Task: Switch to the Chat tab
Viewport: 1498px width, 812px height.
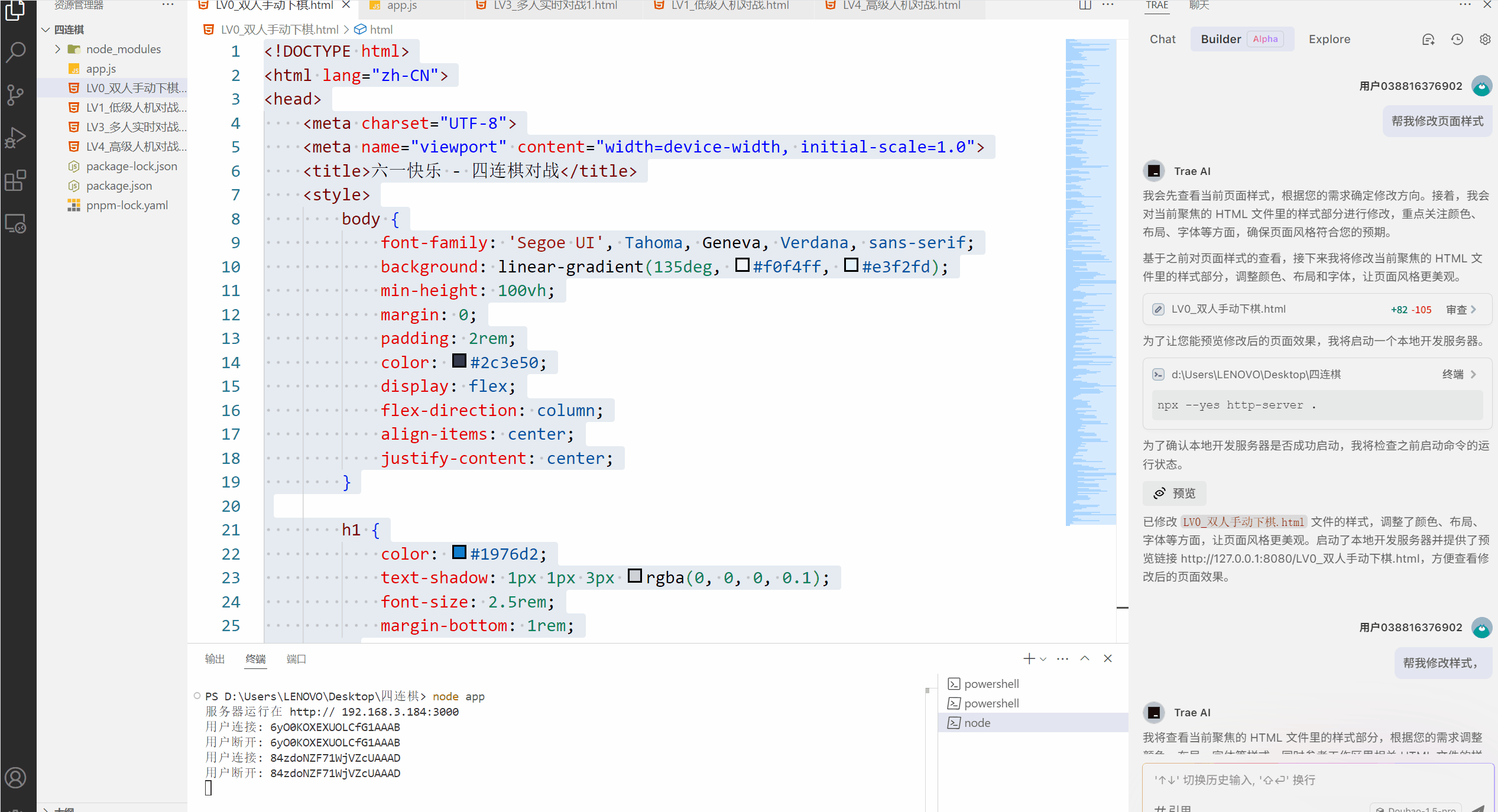Action: (x=1162, y=40)
